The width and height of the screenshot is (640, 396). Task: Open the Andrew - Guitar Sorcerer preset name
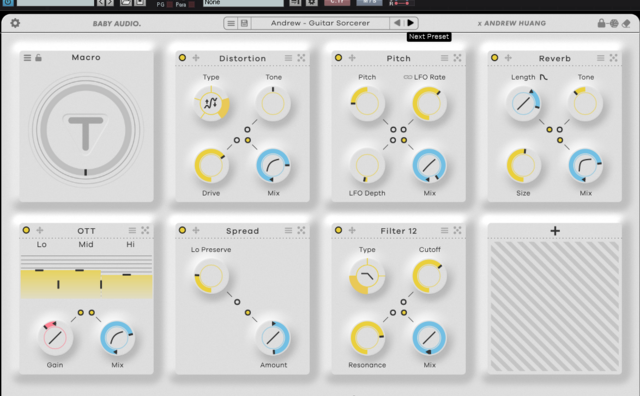[320, 23]
